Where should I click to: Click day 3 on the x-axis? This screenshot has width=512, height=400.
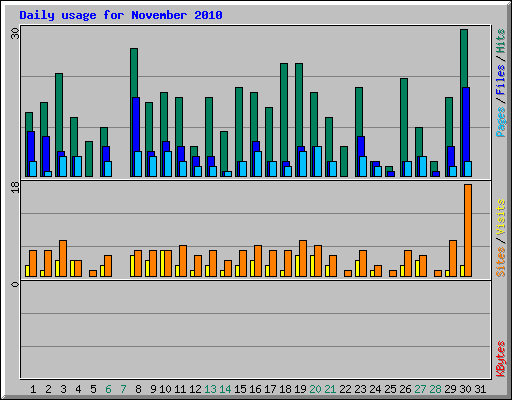[63, 389]
